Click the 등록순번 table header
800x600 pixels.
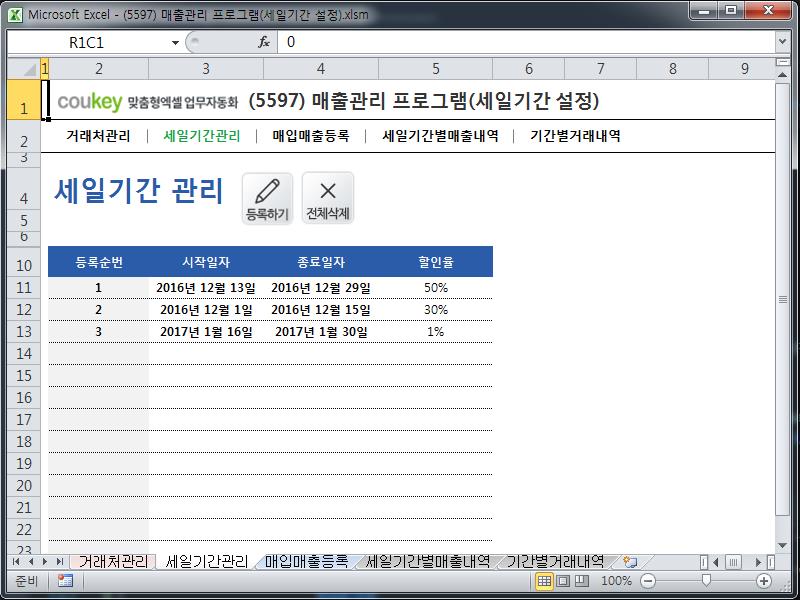(x=99, y=262)
